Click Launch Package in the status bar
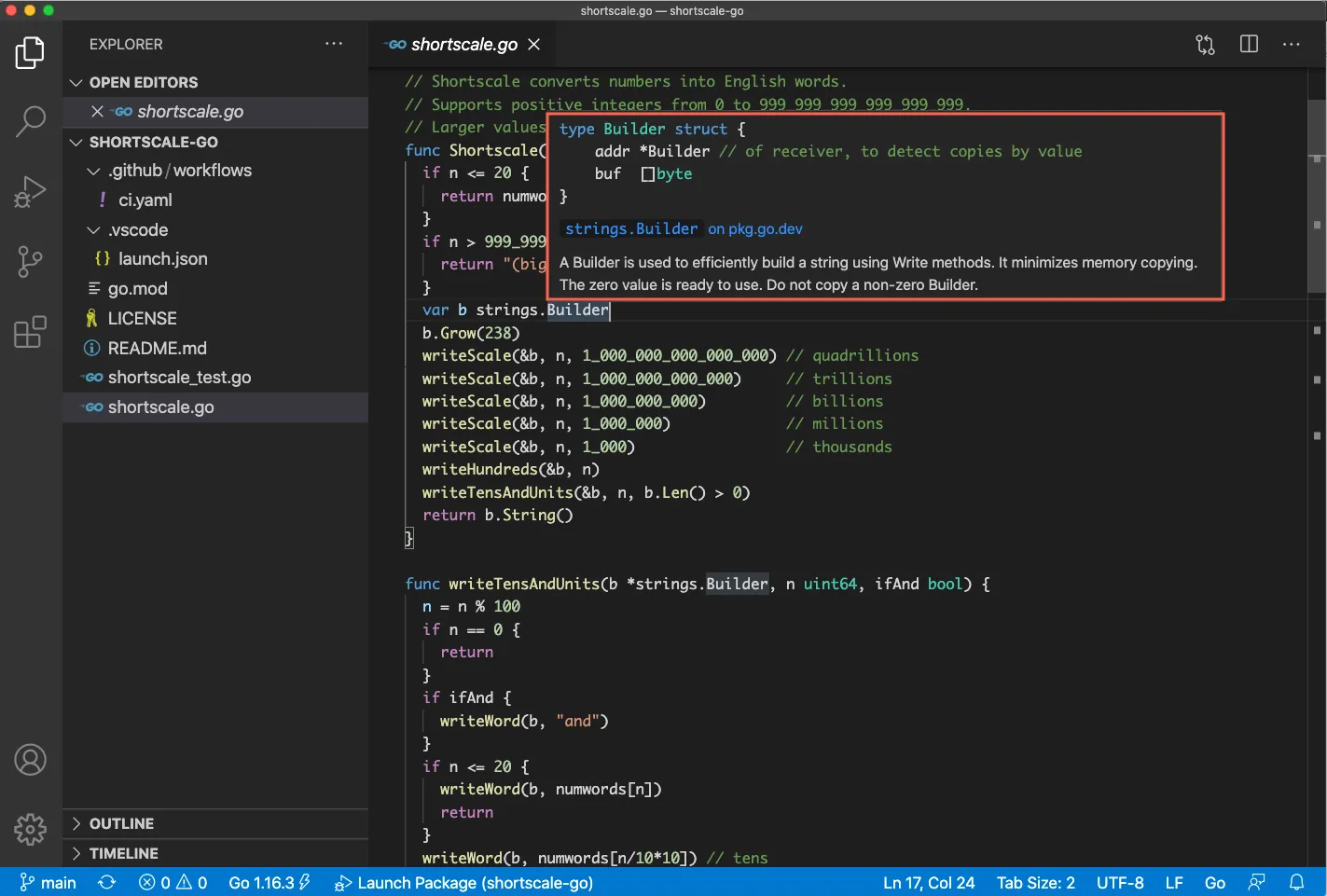Screen dimensions: 1327x896 coord(463,882)
